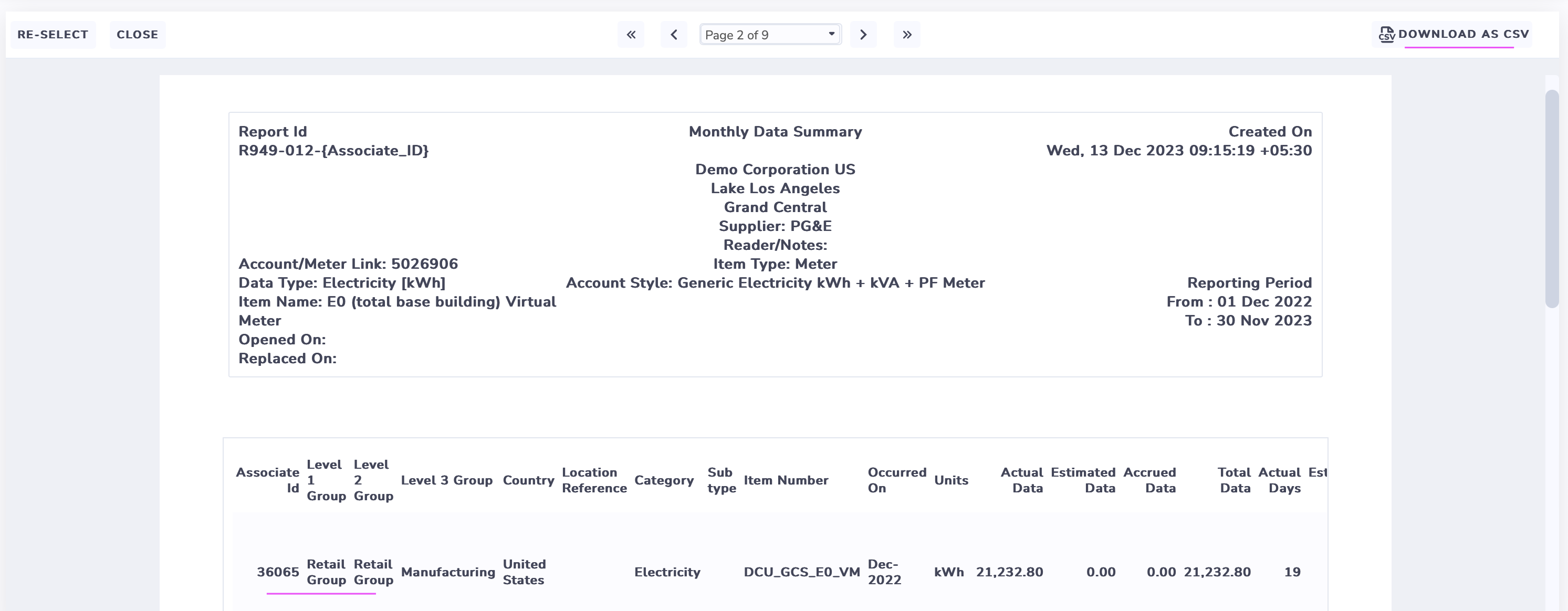
Task: Expand the page navigation combo box
Action: coord(770,34)
